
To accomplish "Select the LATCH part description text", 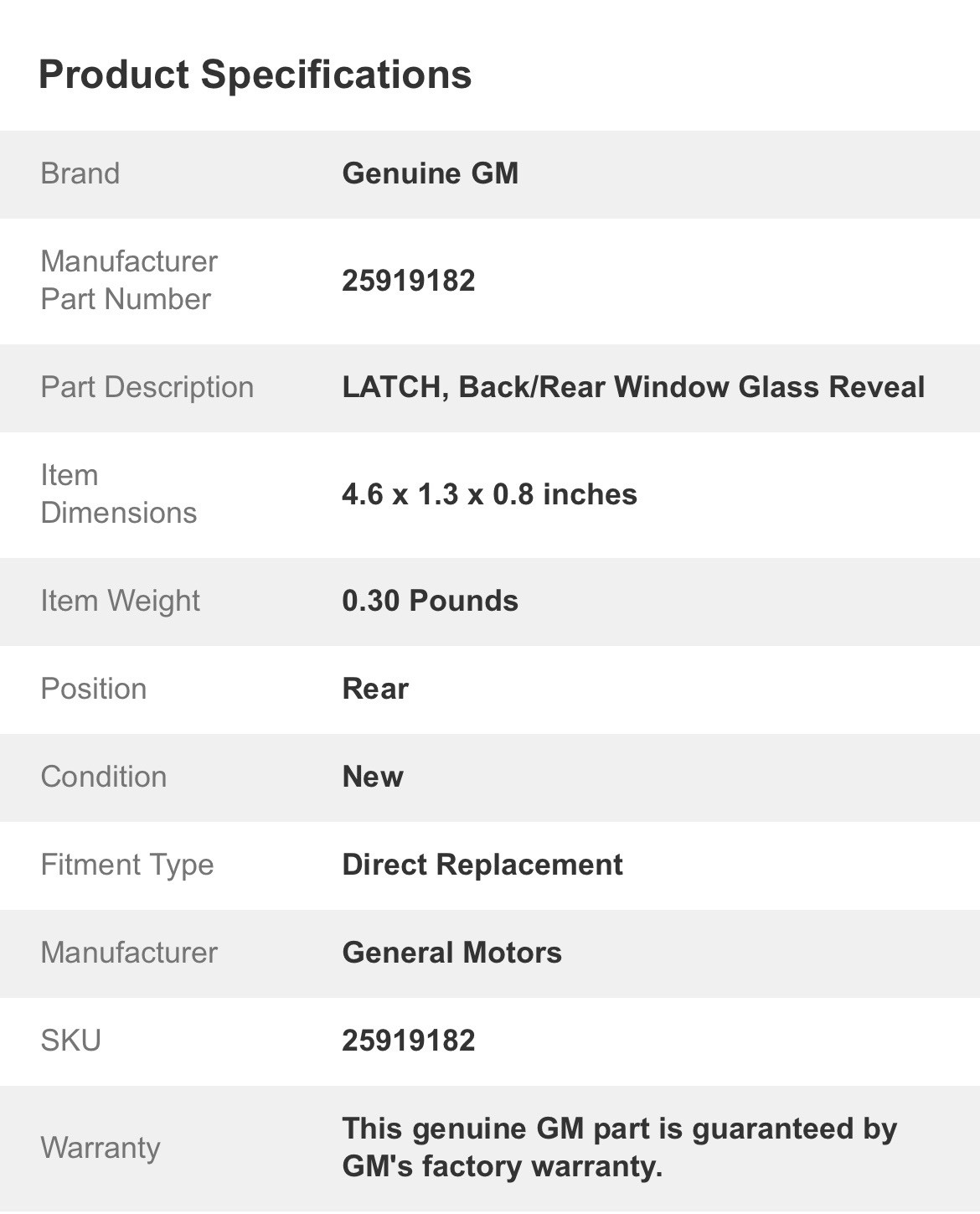I will coord(633,387).
